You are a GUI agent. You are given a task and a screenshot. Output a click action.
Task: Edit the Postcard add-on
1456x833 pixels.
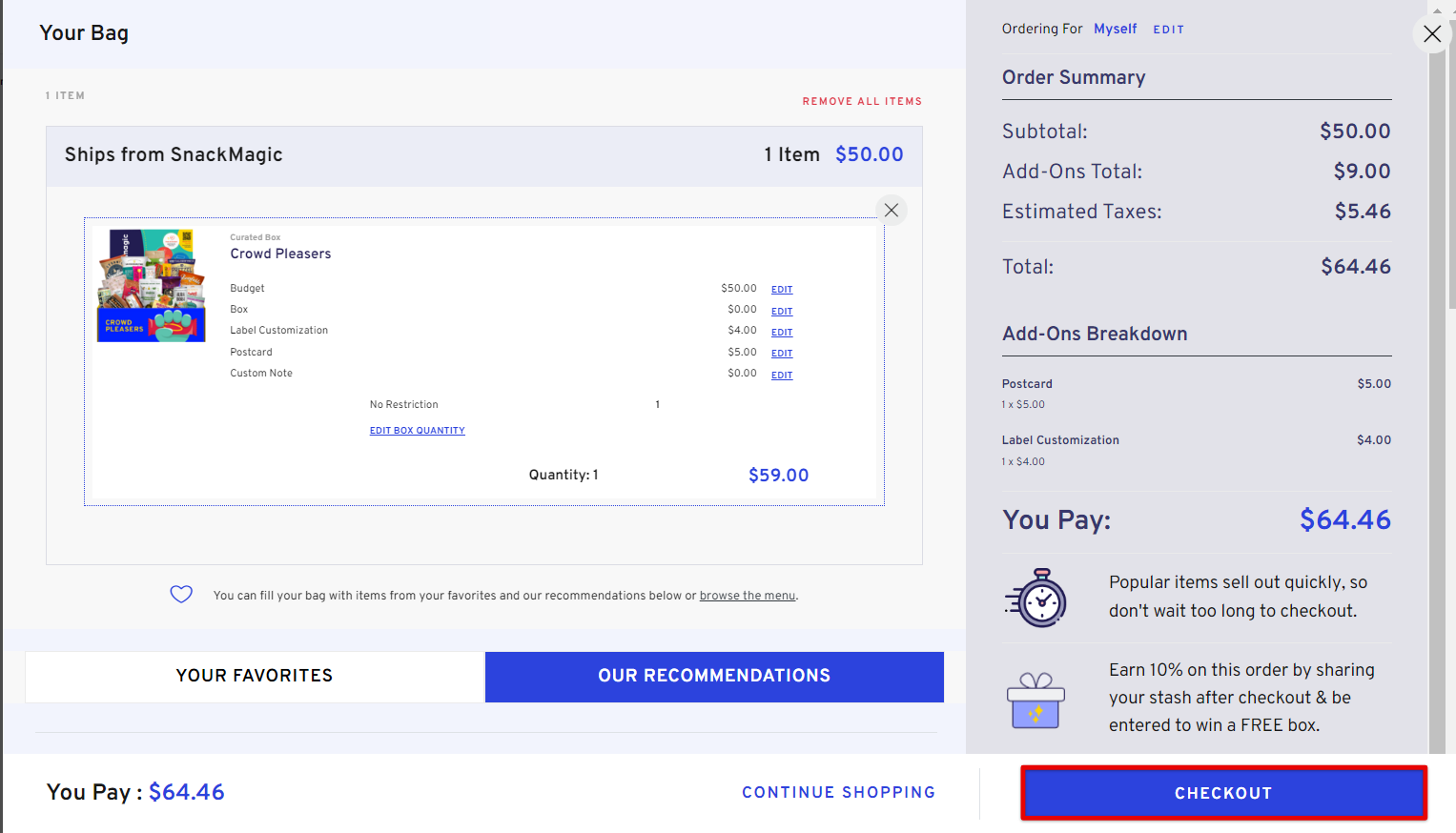(x=782, y=354)
